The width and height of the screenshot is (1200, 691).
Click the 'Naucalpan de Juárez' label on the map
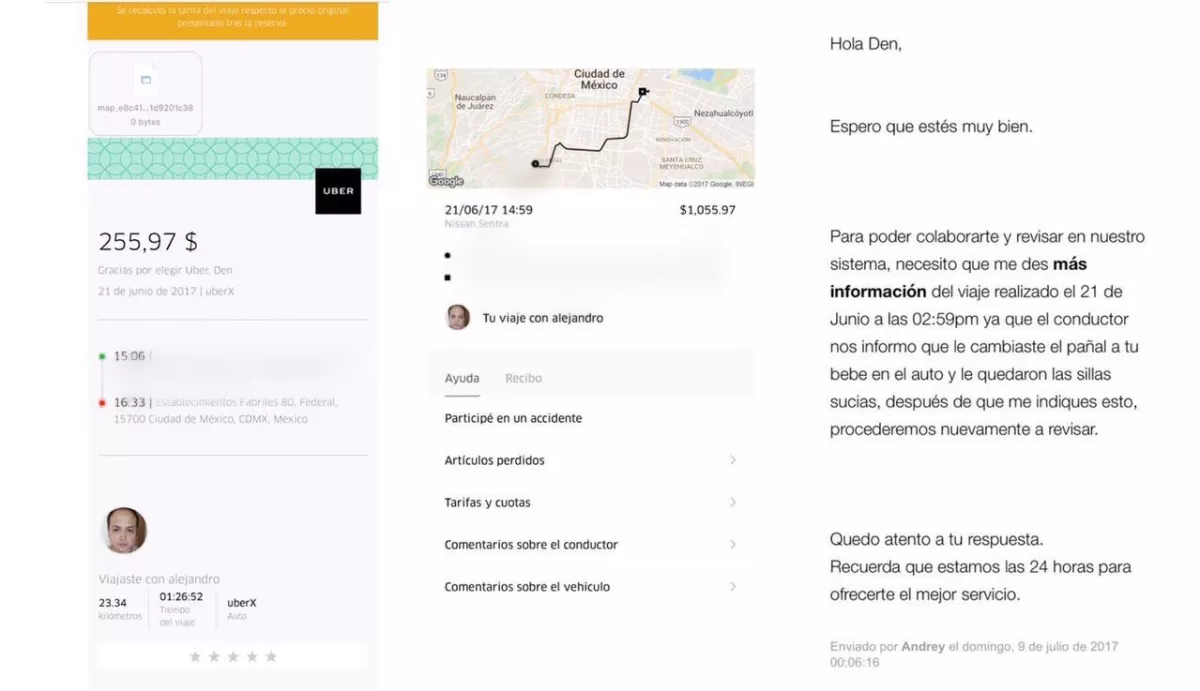tap(476, 100)
